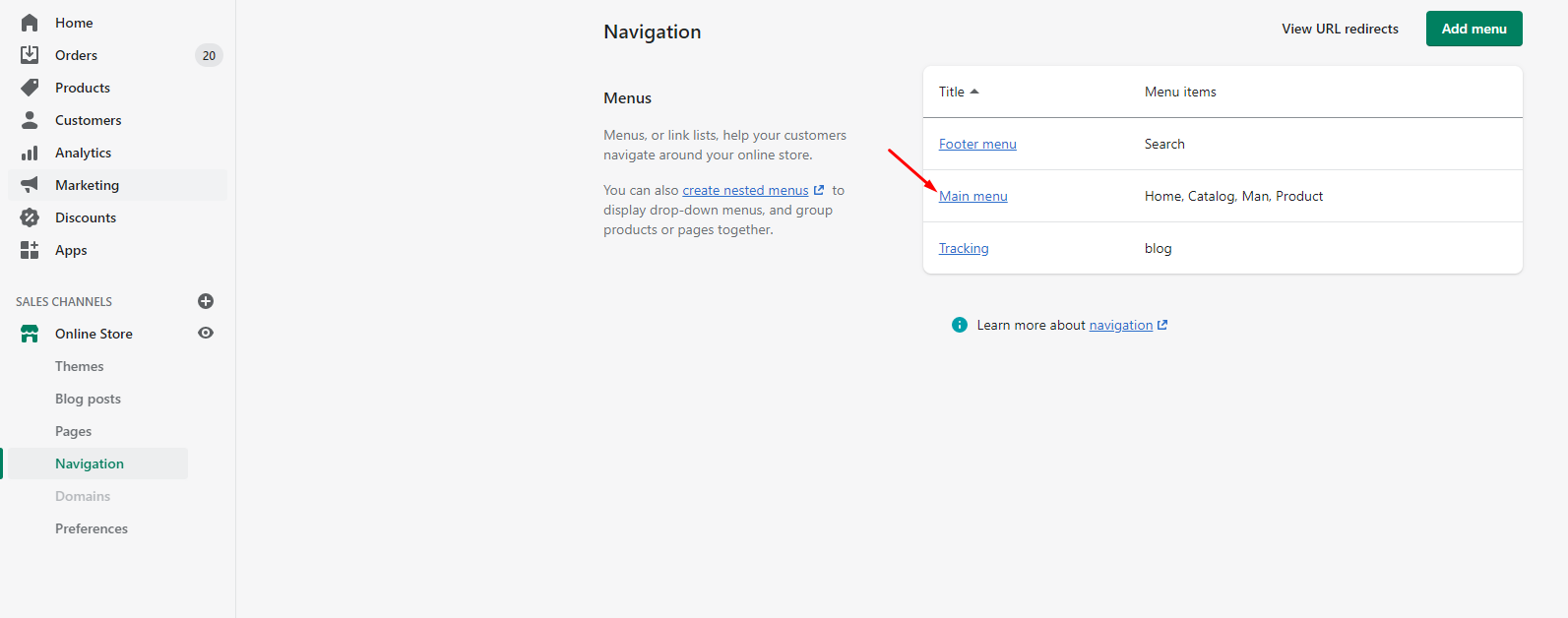Open Blog posts under Online Store

point(88,399)
